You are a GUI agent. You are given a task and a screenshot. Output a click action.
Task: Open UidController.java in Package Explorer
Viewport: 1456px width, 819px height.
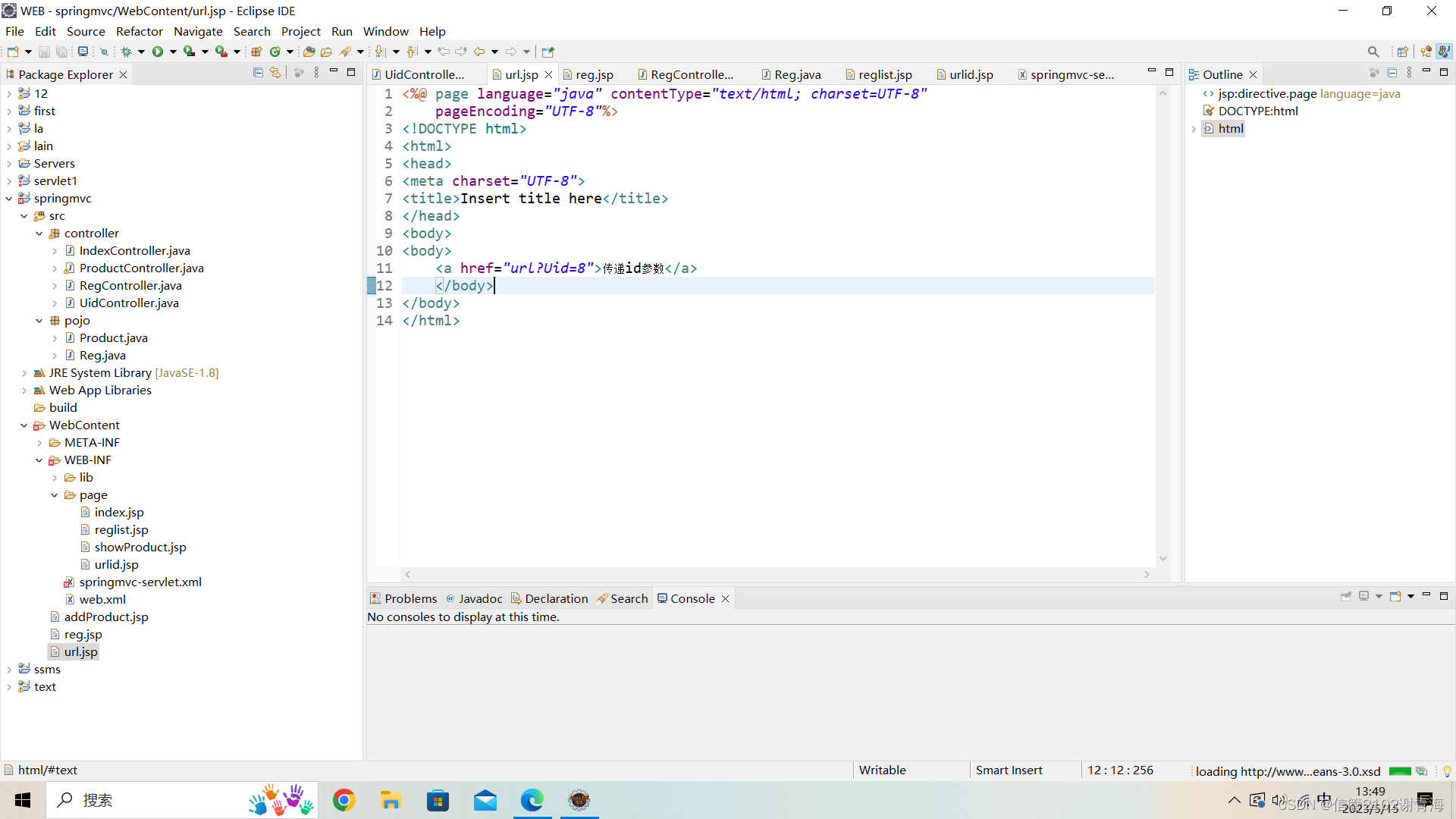click(x=129, y=303)
